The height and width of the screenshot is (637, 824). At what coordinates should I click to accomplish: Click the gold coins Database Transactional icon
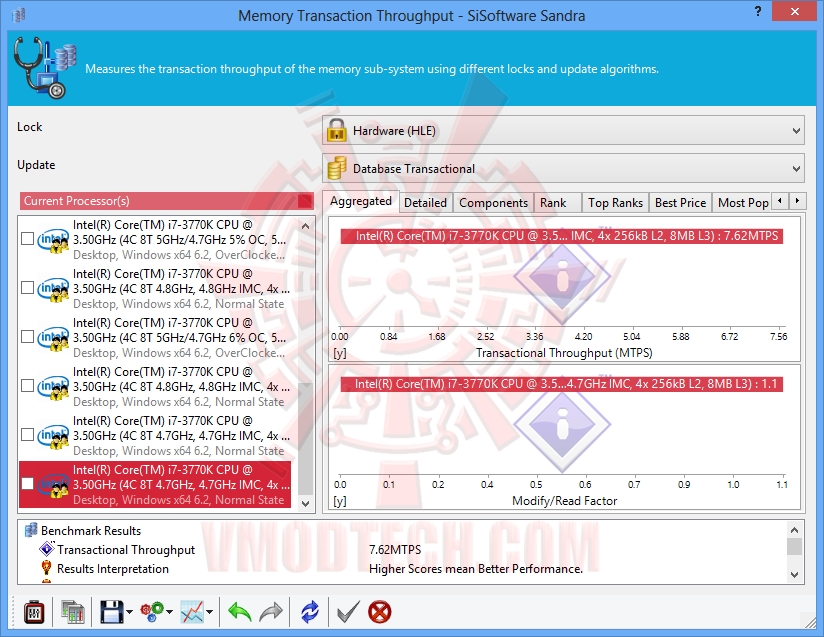click(336, 168)
